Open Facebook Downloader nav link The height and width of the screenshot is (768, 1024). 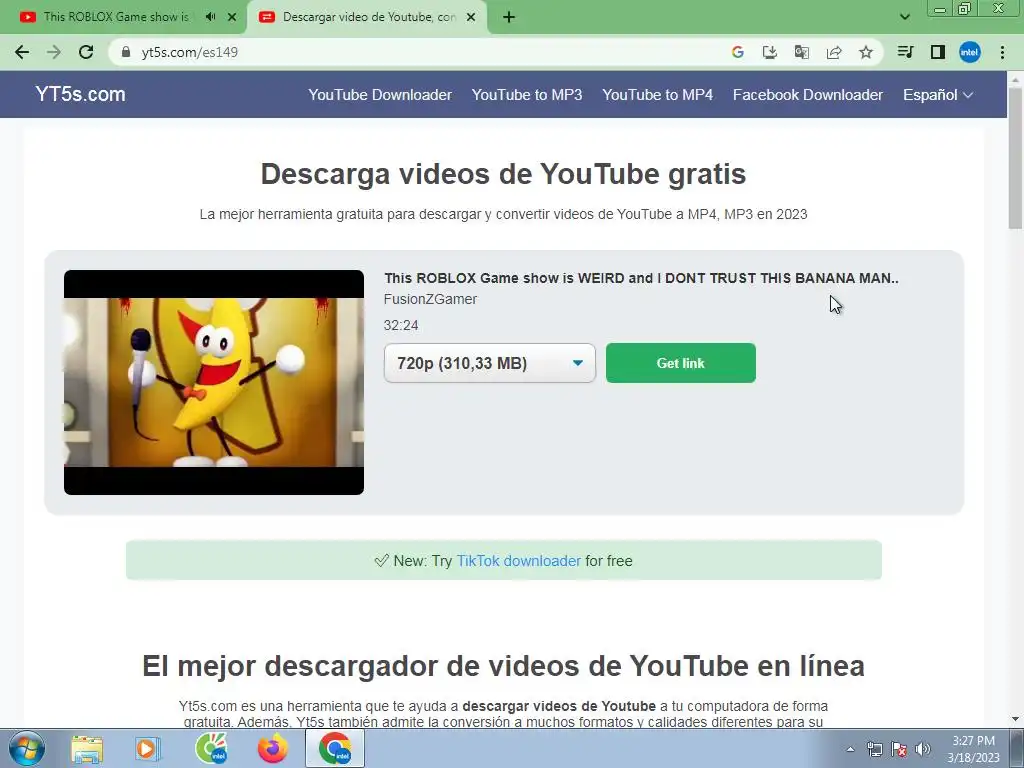pyautogui.click(x=808, y=95)
